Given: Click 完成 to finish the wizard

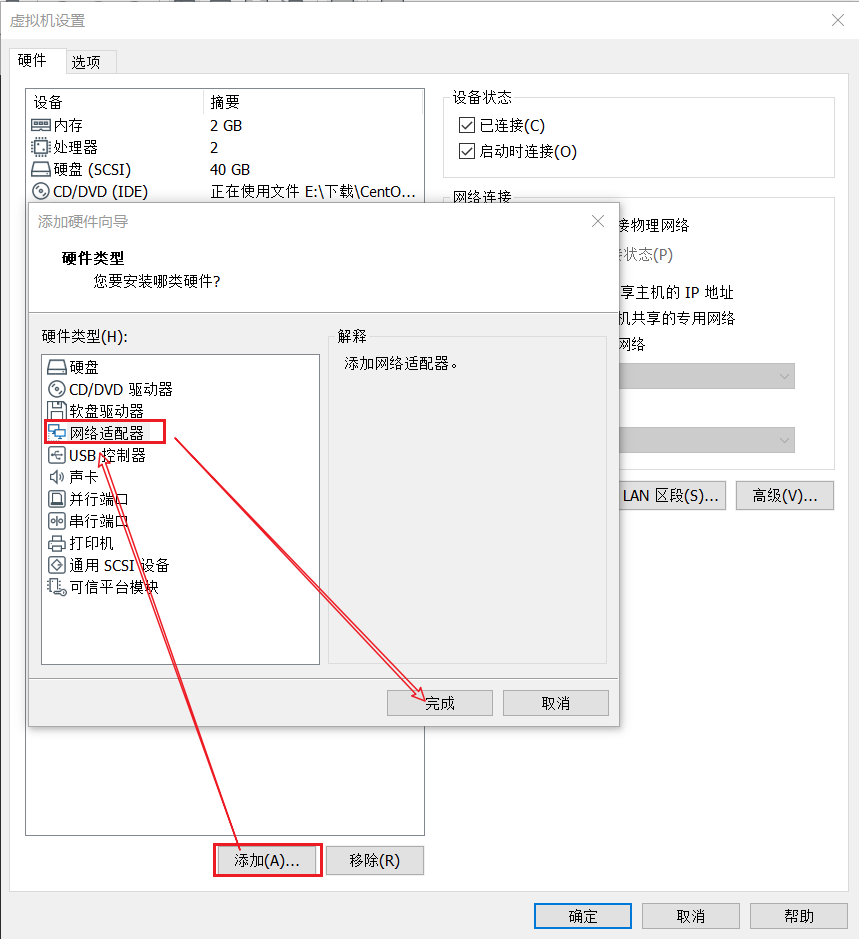Looking at the screenshot, I should [440, 703].
